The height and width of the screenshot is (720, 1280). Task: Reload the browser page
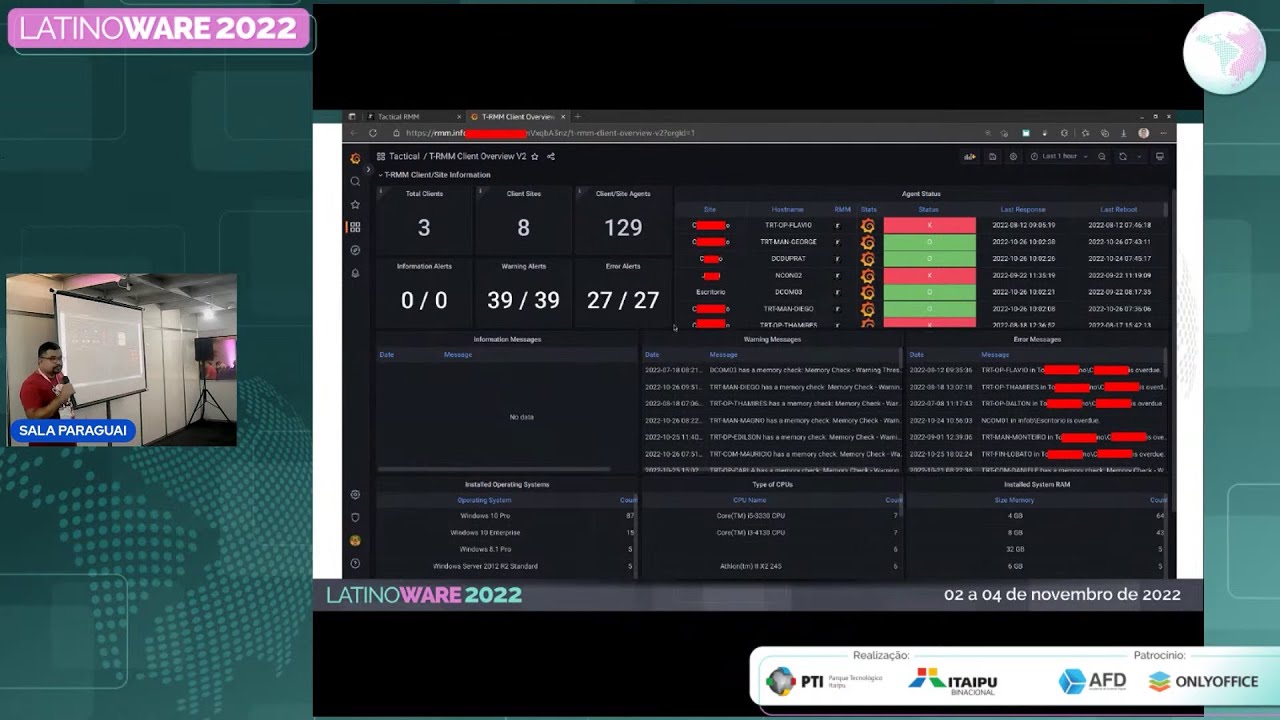click(372, 133)
